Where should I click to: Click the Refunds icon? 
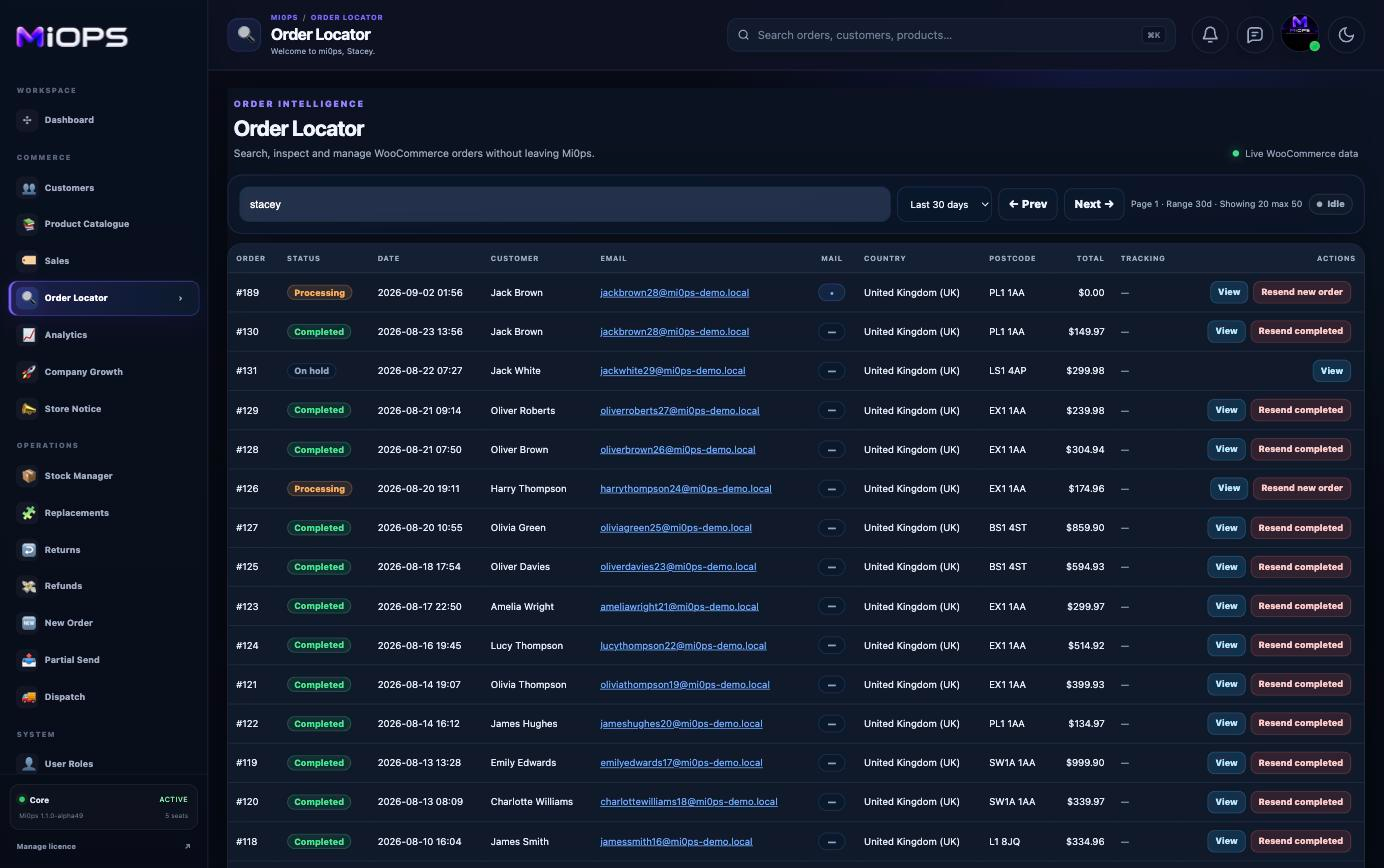tap(28, 586)
